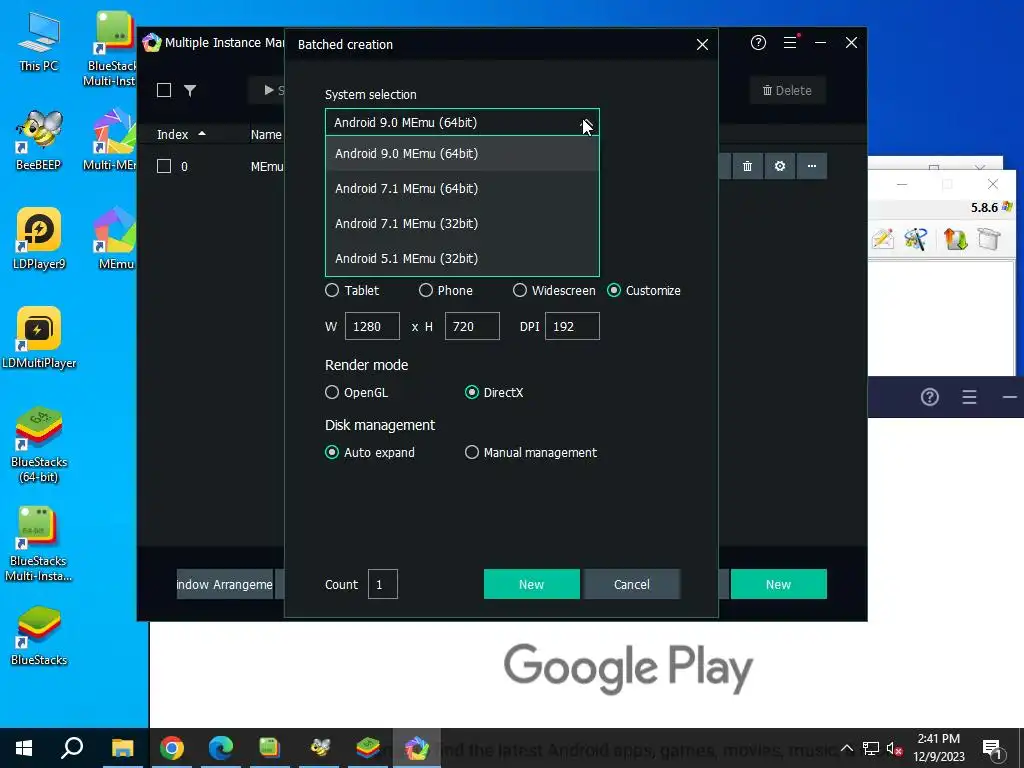Screen dimensions: 1024x768
Task: Open the more options ellipsis for MEmu row
Action: [812, 166]
